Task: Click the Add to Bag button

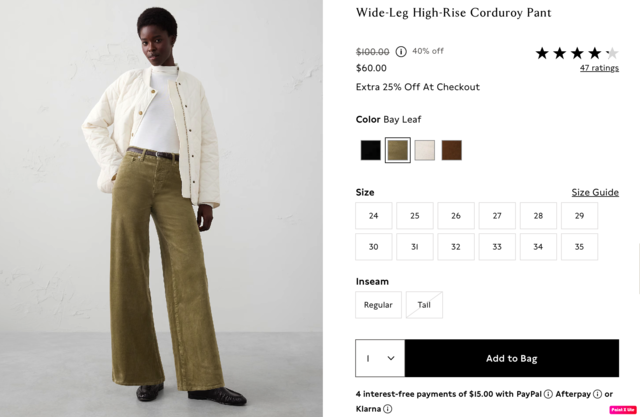Action: (512, 358)
